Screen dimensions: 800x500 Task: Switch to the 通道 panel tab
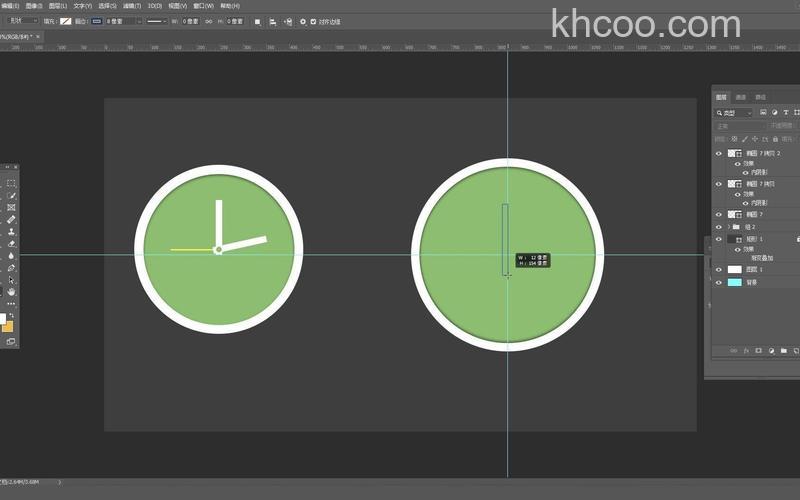coord(741,97)
